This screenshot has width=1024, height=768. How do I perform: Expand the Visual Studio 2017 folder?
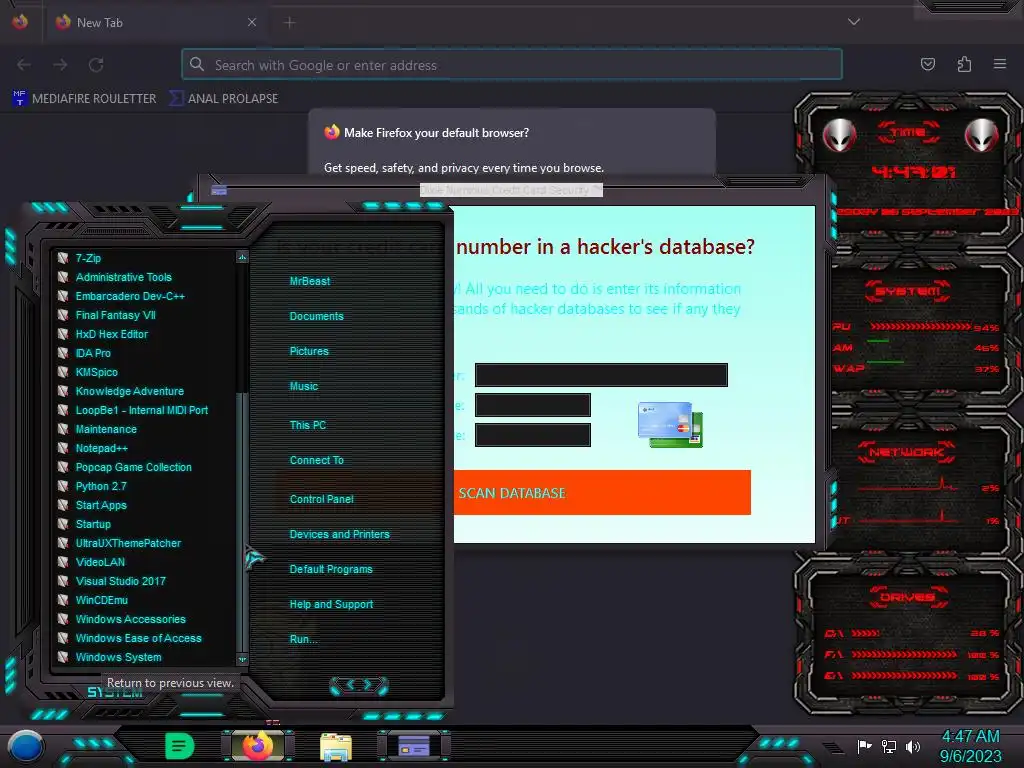pyautogui.click(x=120, y=580)
